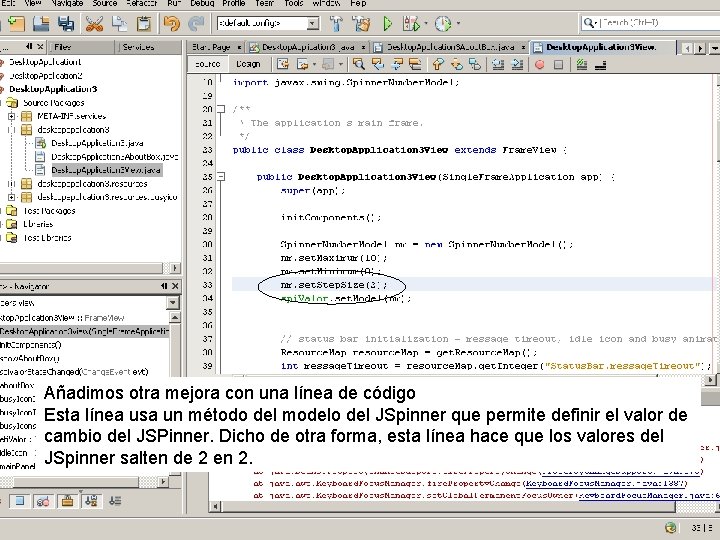The image size is (720, 540).
Task: Open the Navigator Members View dropdown
Action: [172, 302]
